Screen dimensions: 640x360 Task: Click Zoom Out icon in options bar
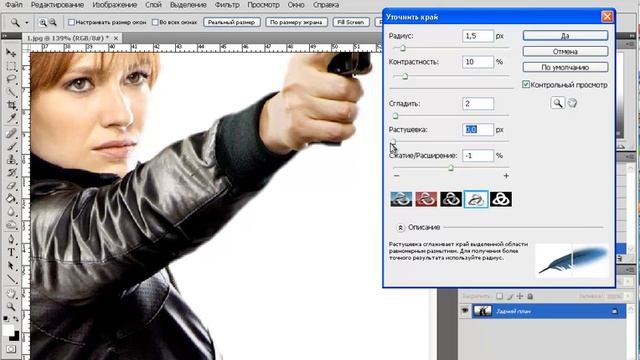(53, 22)
